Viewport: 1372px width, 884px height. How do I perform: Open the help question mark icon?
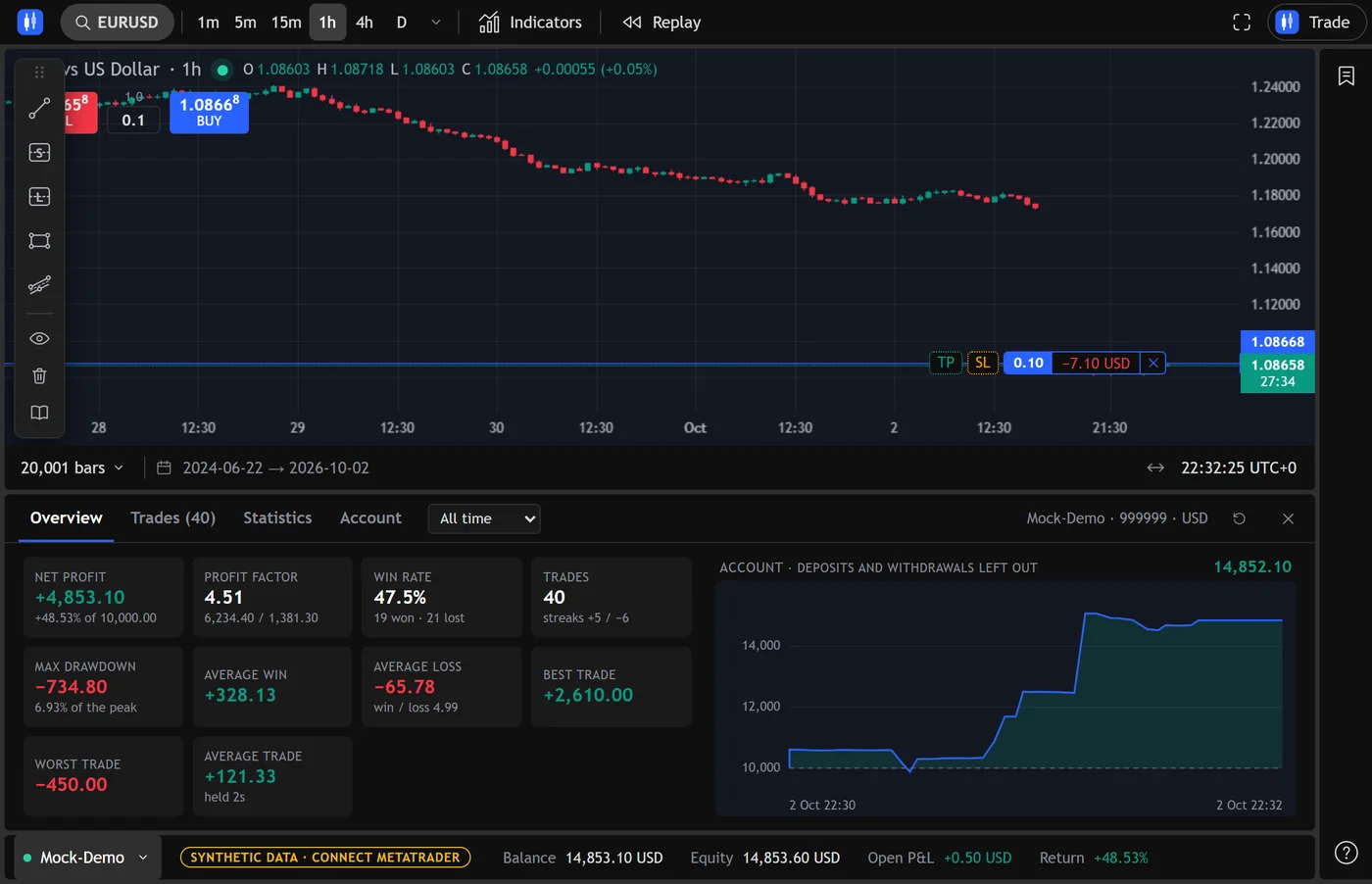(x=1347, y=853)
